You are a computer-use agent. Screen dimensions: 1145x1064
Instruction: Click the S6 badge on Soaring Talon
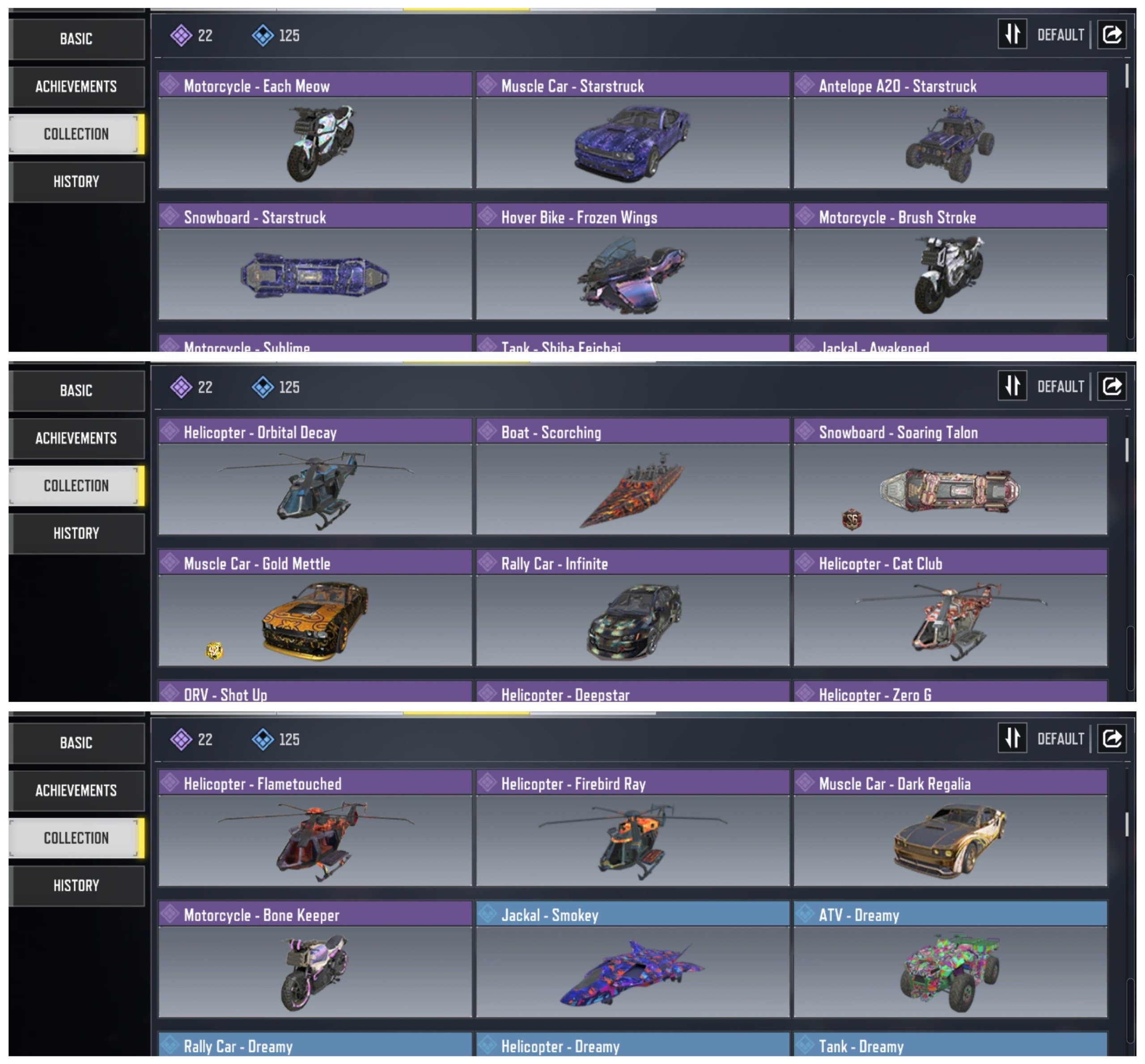852,520
